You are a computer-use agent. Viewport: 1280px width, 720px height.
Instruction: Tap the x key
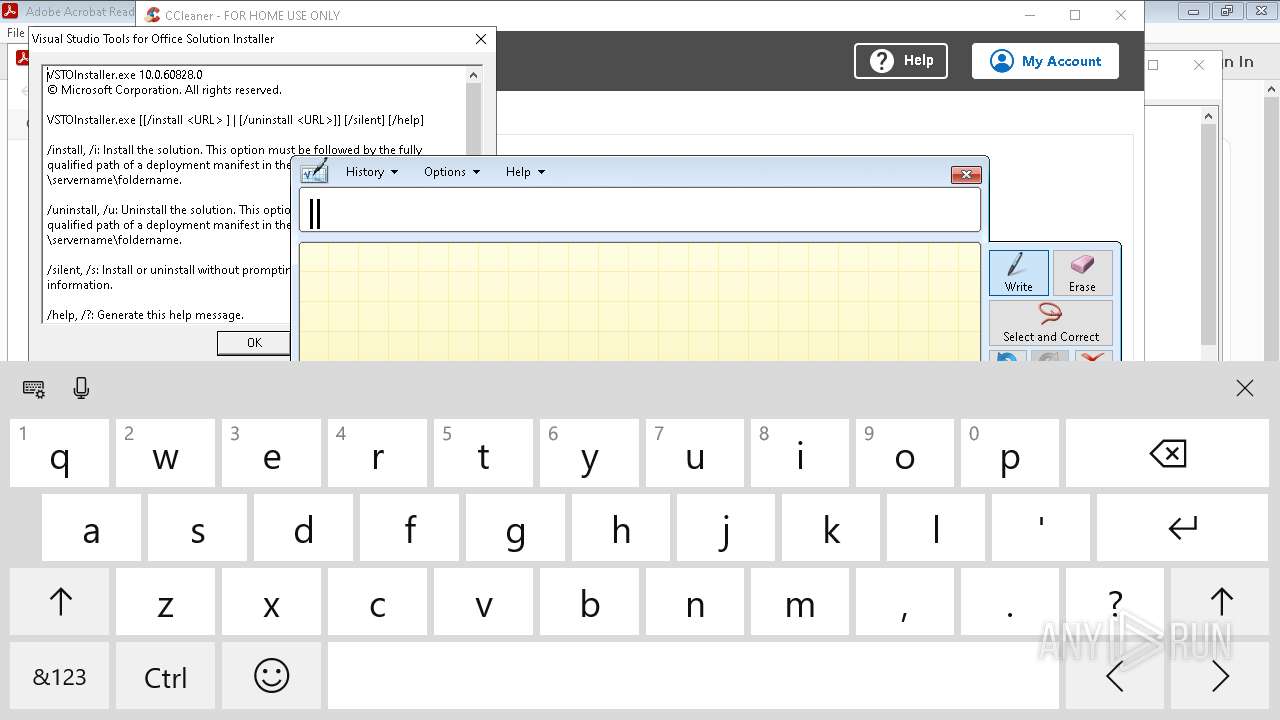tap(271, 602)
